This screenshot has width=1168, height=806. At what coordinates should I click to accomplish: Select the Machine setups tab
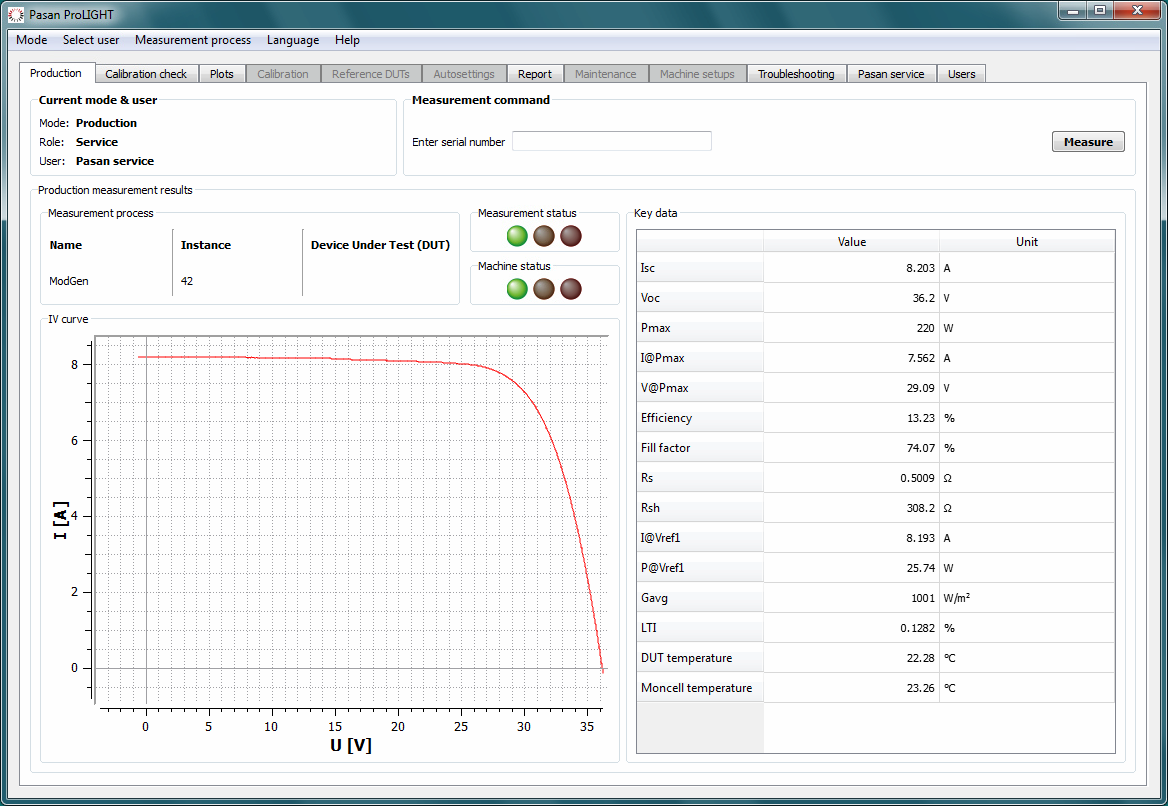[697, 74]
